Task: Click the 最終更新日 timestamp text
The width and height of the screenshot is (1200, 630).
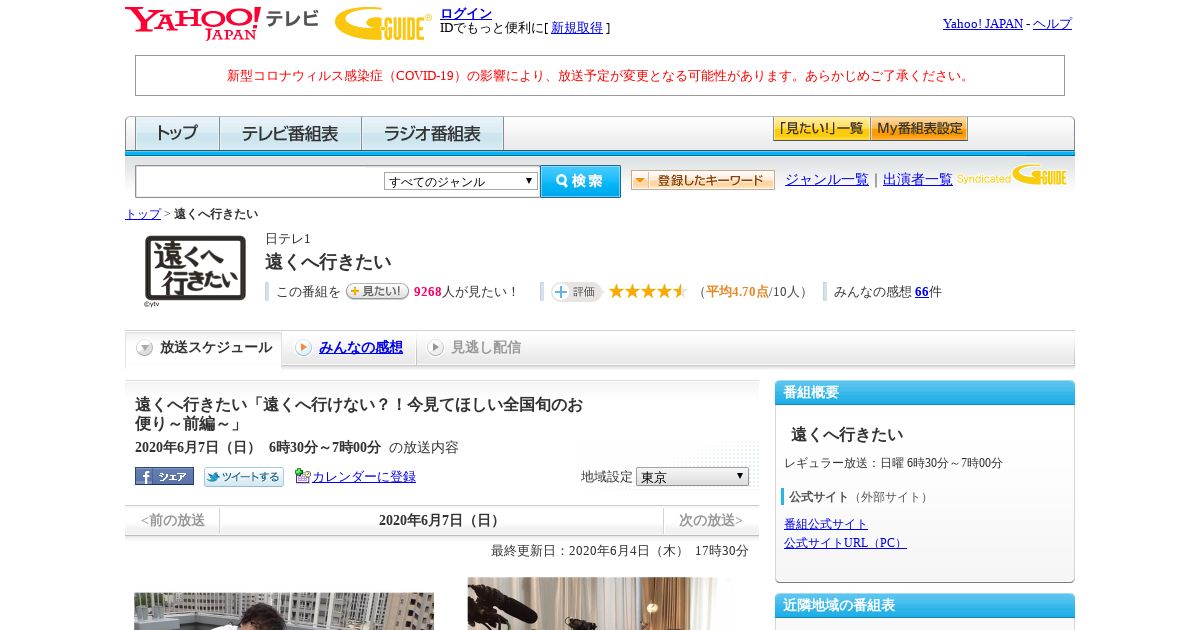Action: (x=619, y=551)
